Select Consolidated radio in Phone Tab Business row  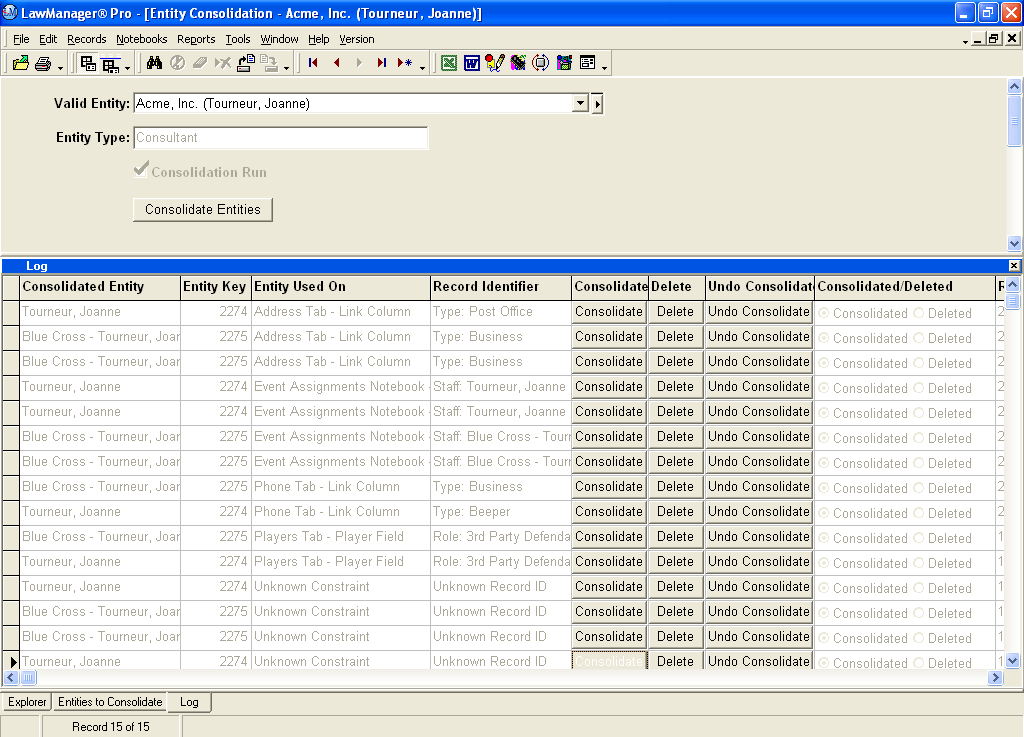pyautogui.click(x=824, y=488)
